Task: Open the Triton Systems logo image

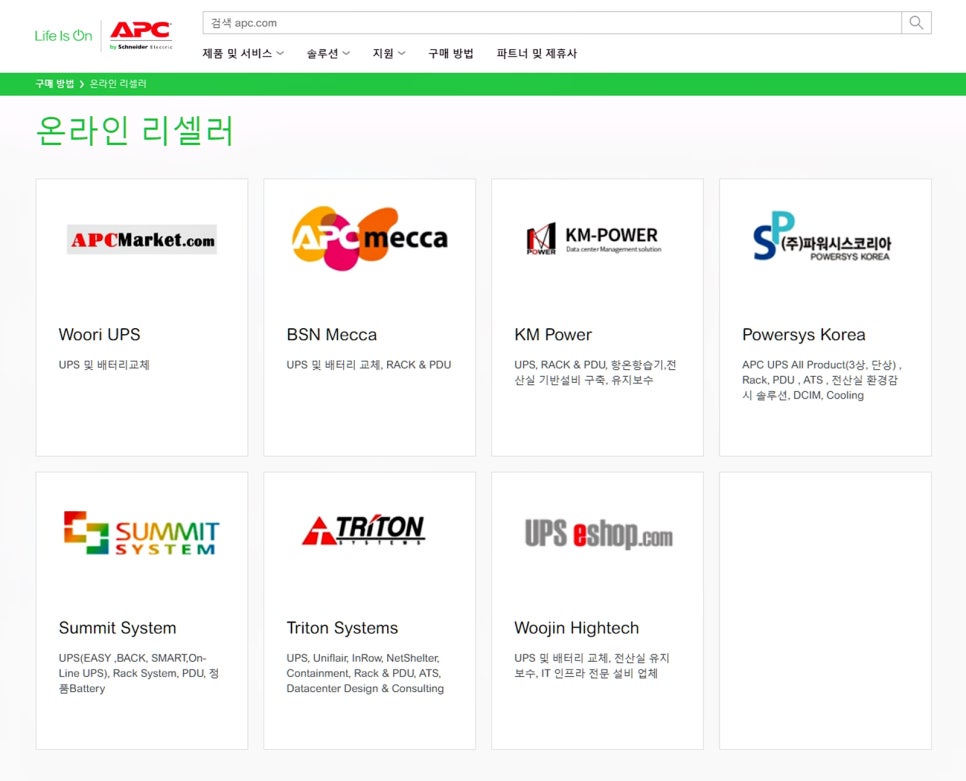Action: pyautogui.click(x=363, y=530)
